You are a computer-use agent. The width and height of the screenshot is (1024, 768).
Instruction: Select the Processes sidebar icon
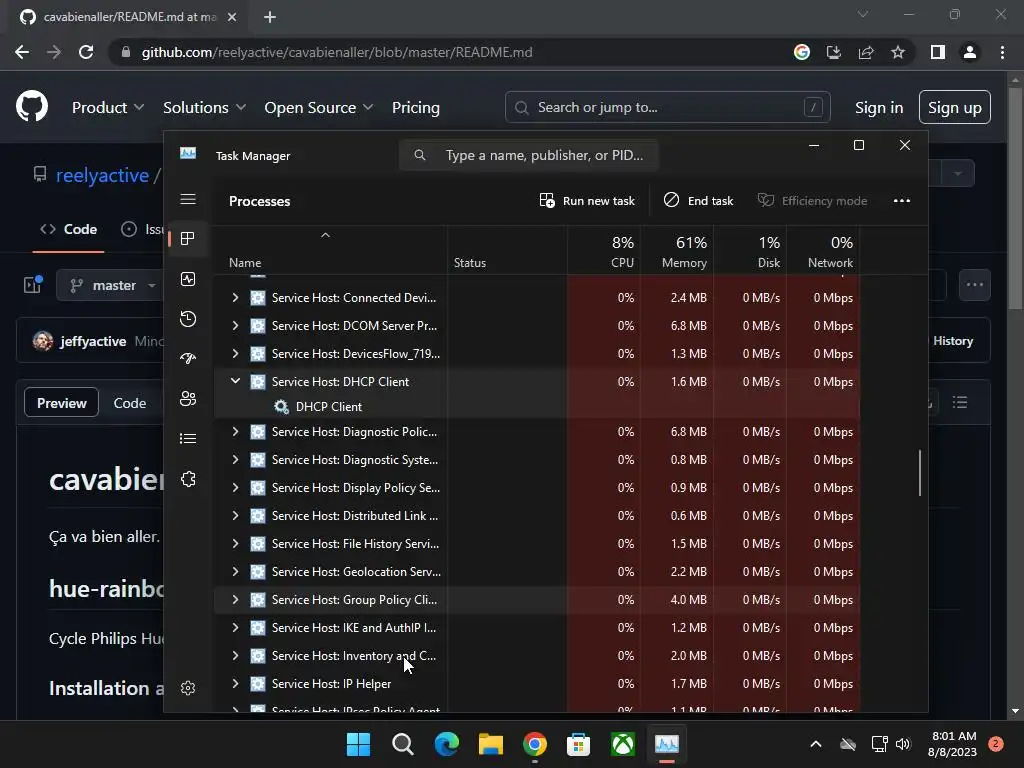(188, 239)
